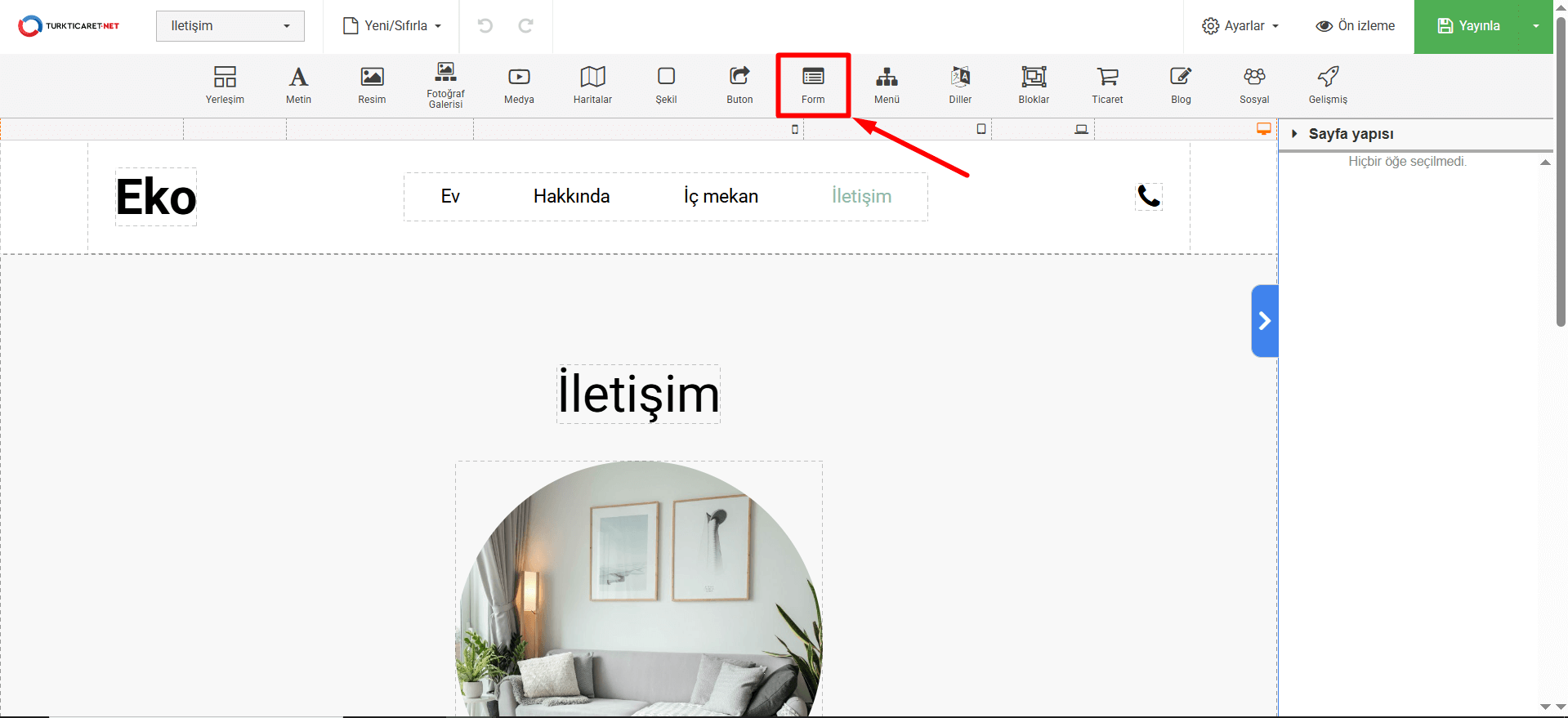This screenshot has height=718, width=1568.
Task: Open the Yerleşim layout tool
Action: point(225,85)
